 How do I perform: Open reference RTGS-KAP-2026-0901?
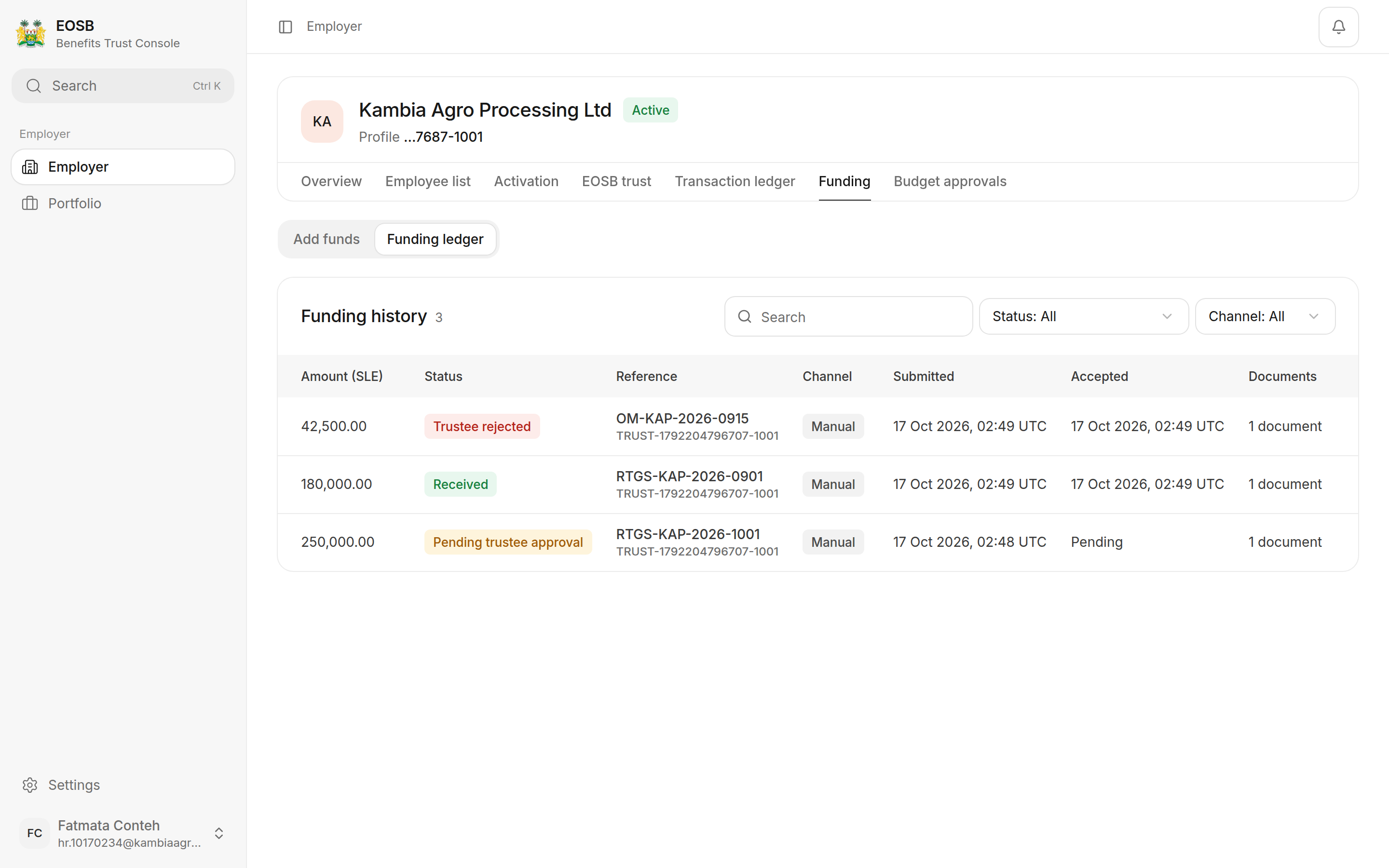[689, 476]
